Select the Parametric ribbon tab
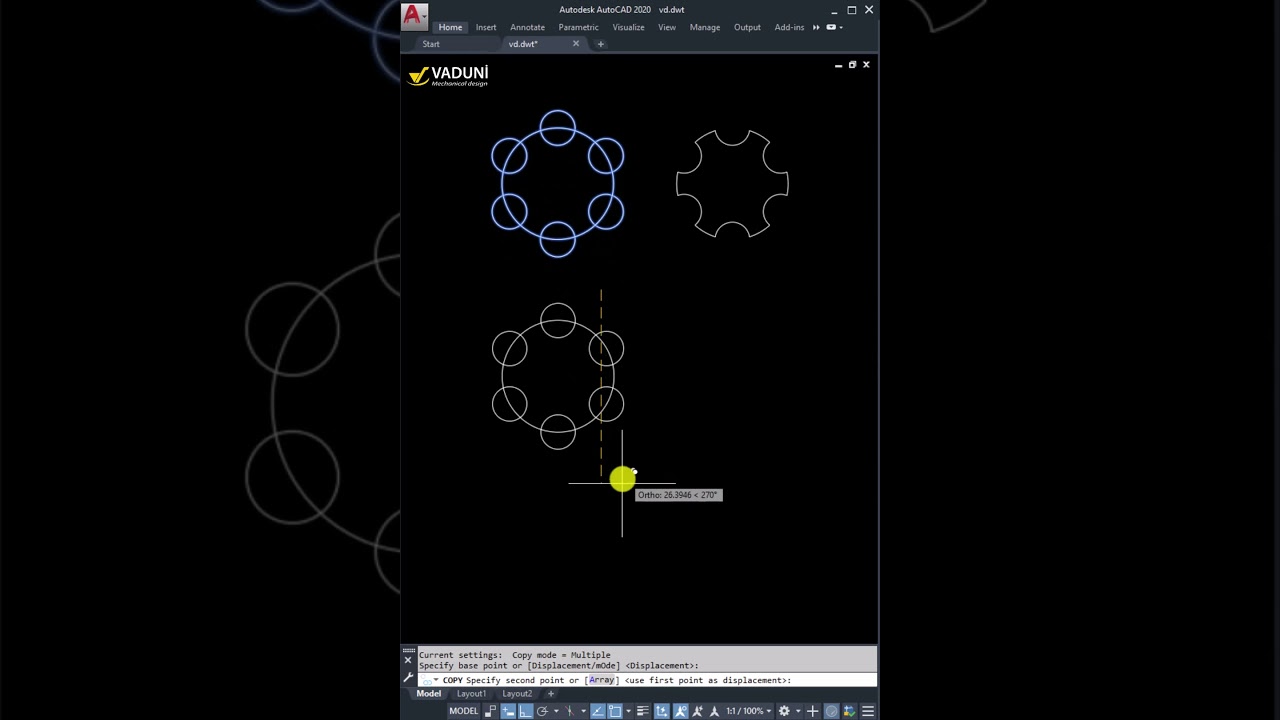The width and height of the screenshot is (1280, 720). point(578,27)
